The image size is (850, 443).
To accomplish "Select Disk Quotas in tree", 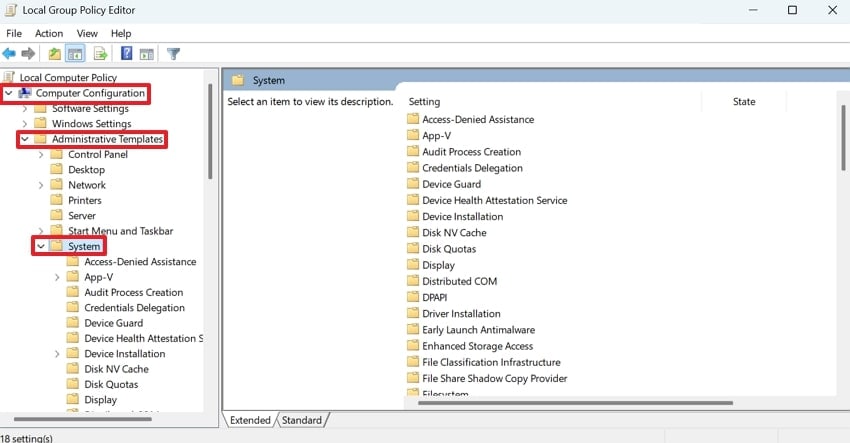I will click(111, 384).
